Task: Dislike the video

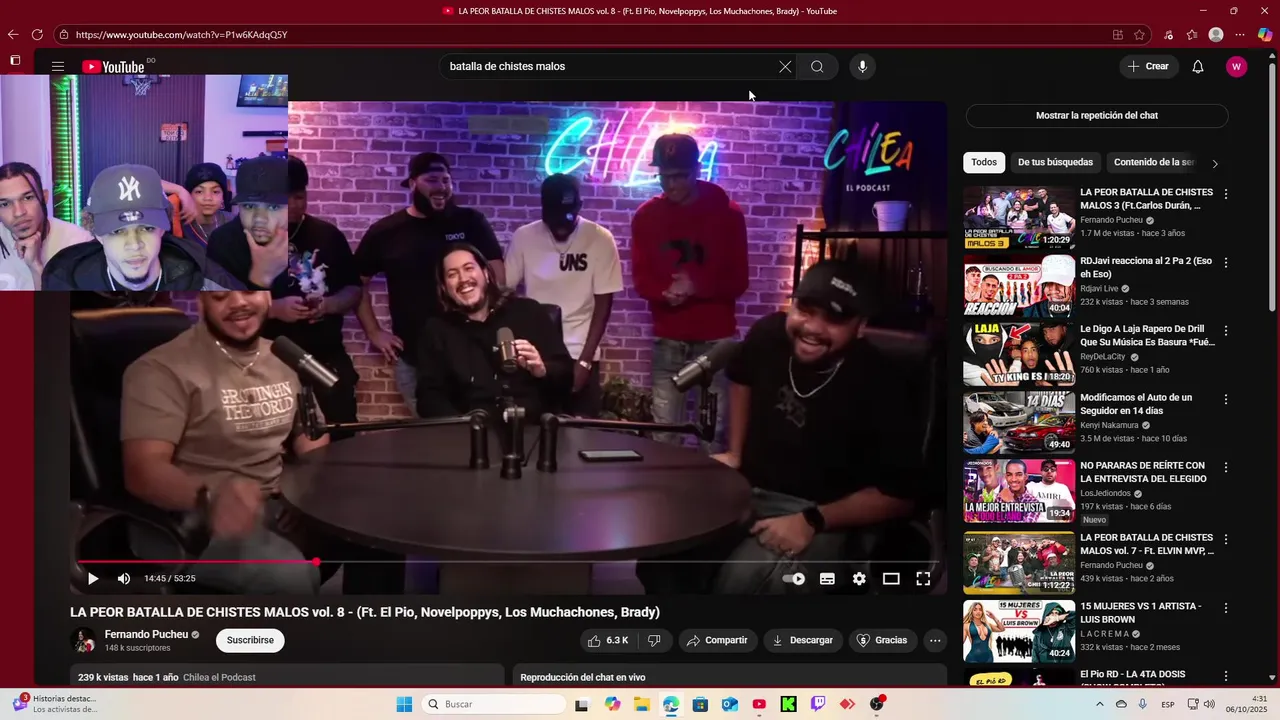Action: [x=654, y=640]
